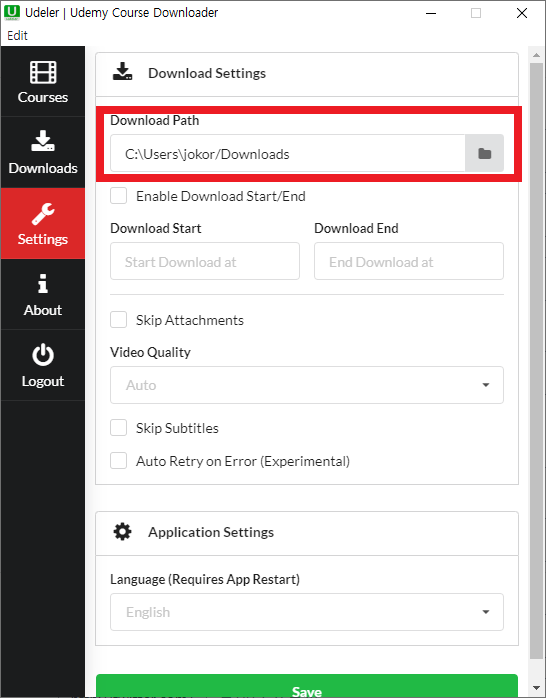Check the Skip Subtitles option
Image resolution: width=546 pixels, height=698 pixels.
click(119, 428)
